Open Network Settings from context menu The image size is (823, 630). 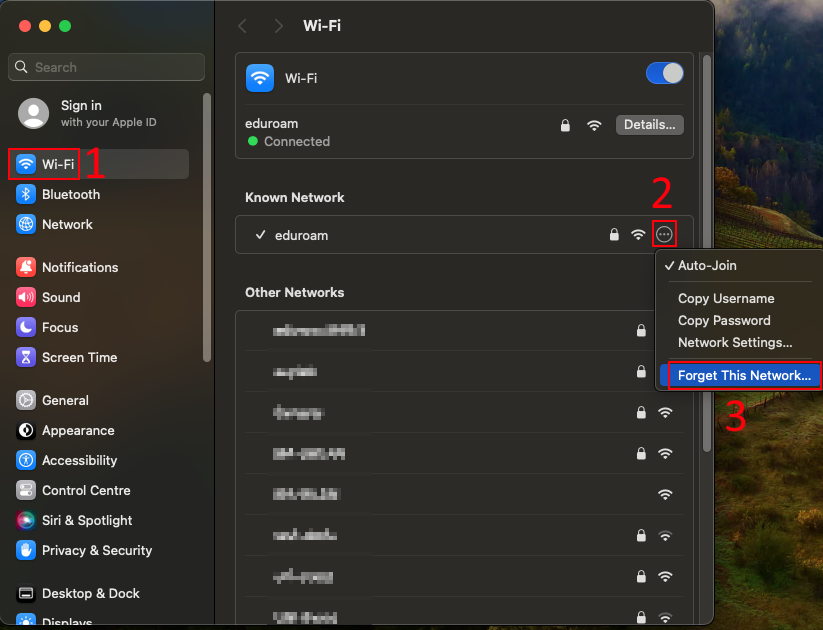[737, 342]
